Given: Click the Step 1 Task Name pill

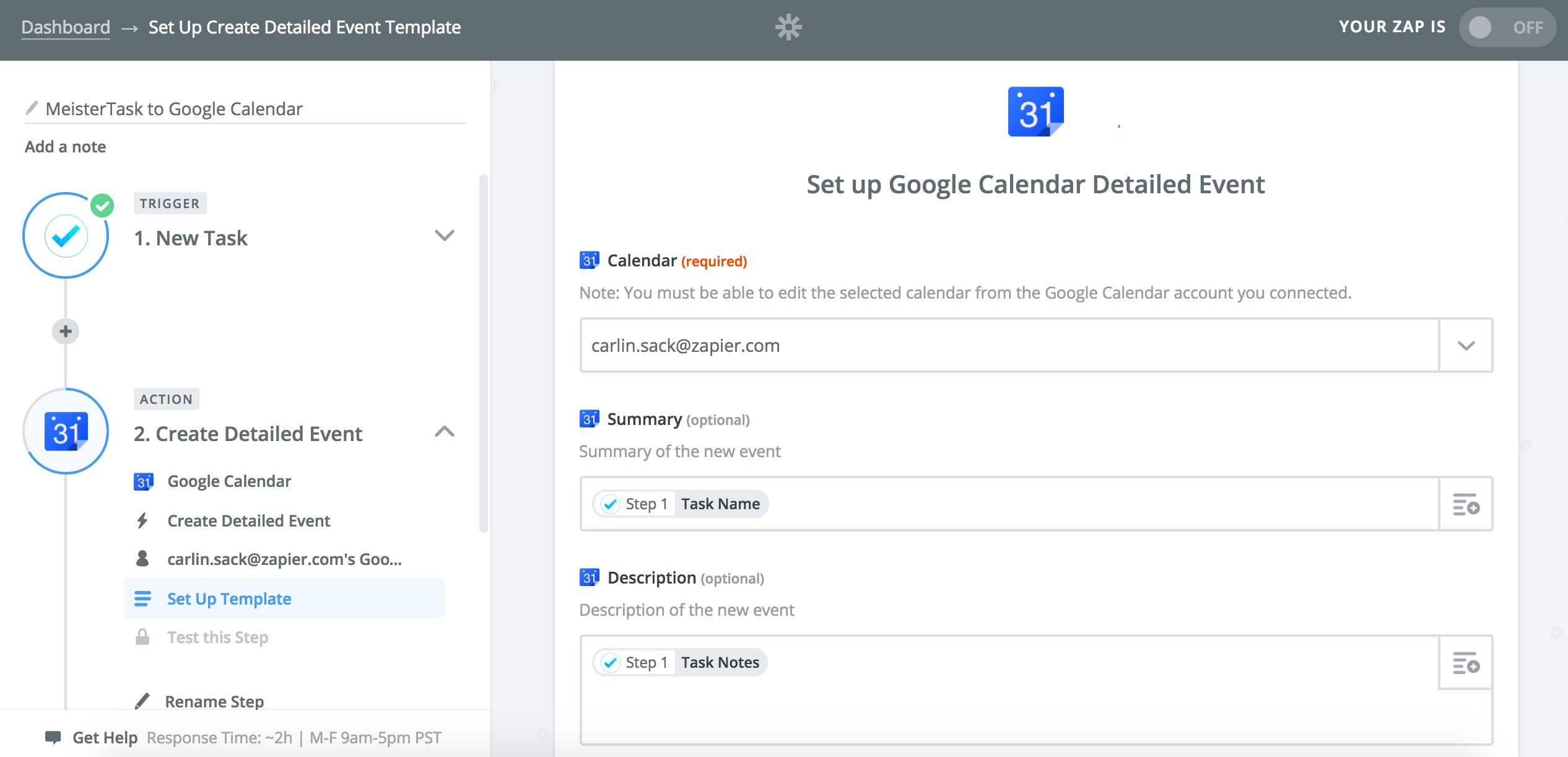Looking at the screenshot, I should click(681, 504).
